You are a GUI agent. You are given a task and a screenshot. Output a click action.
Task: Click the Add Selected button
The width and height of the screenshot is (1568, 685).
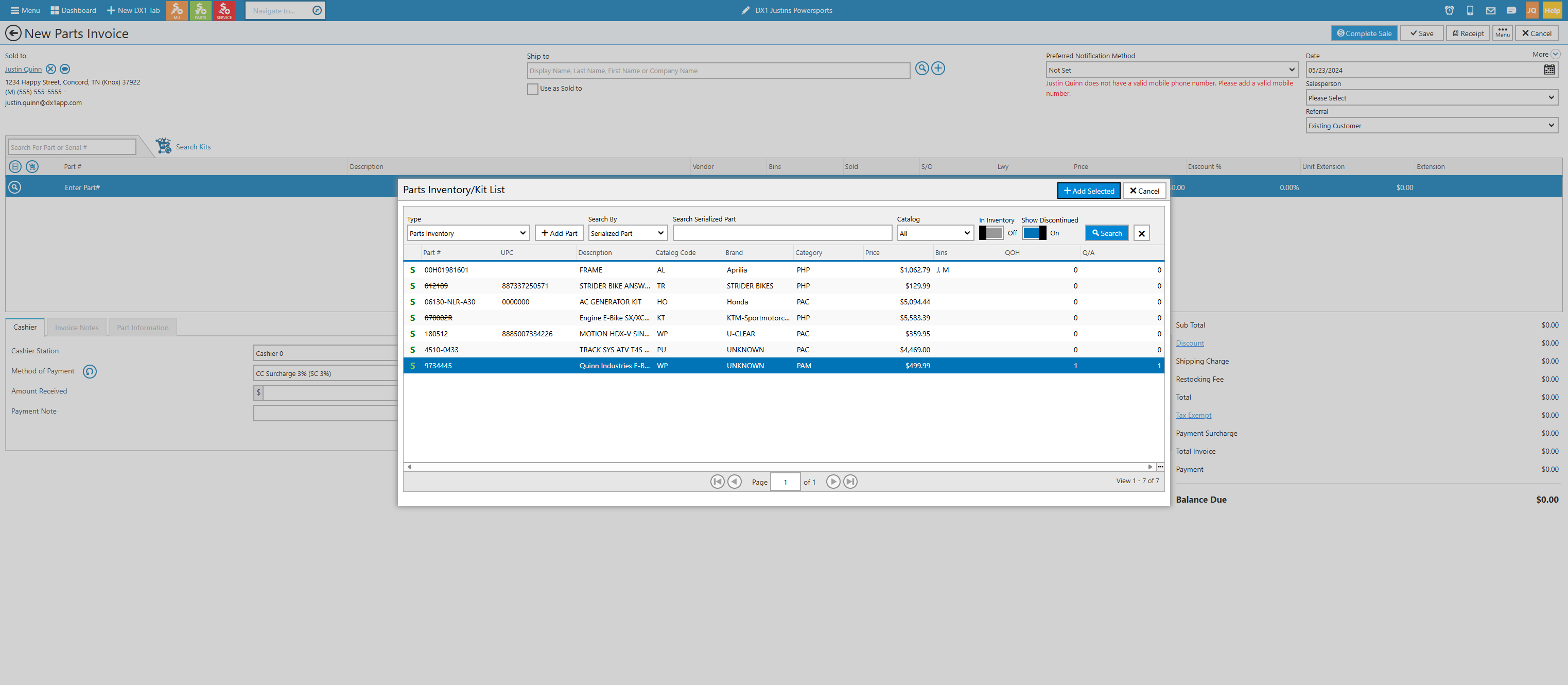[1088, 191]
